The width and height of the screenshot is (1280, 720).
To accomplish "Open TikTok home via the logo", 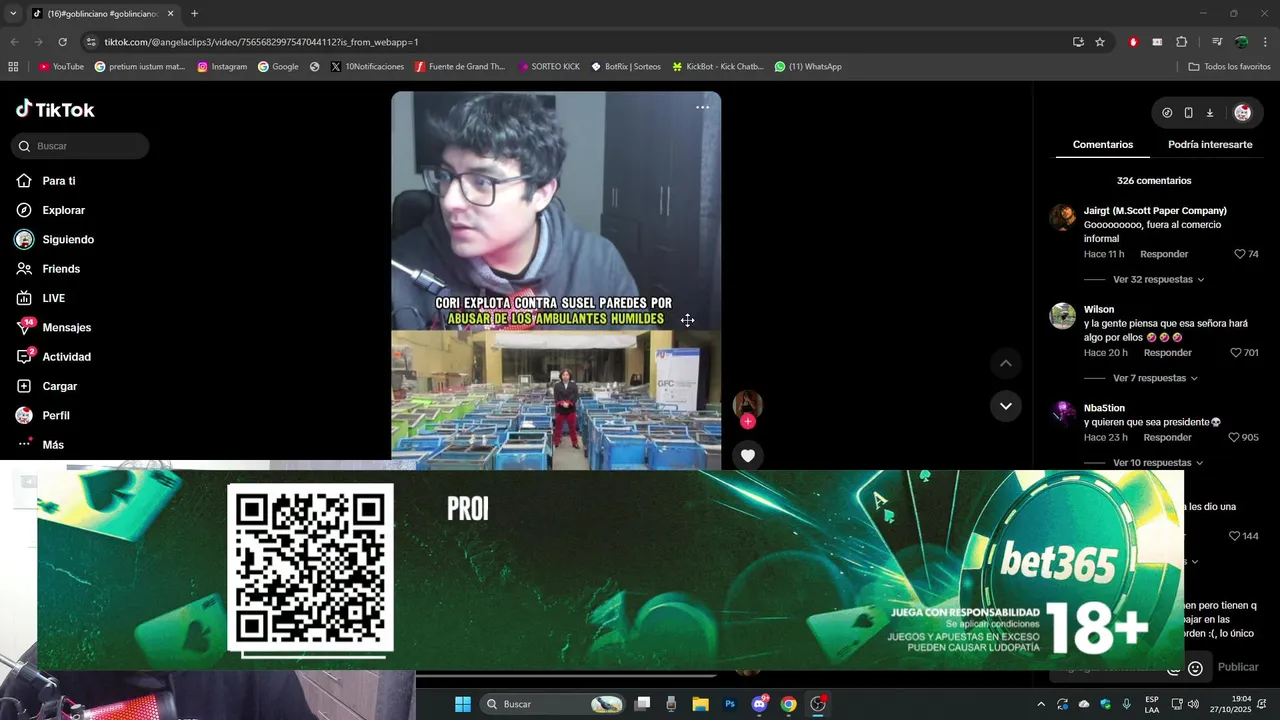I will point(55,109).
